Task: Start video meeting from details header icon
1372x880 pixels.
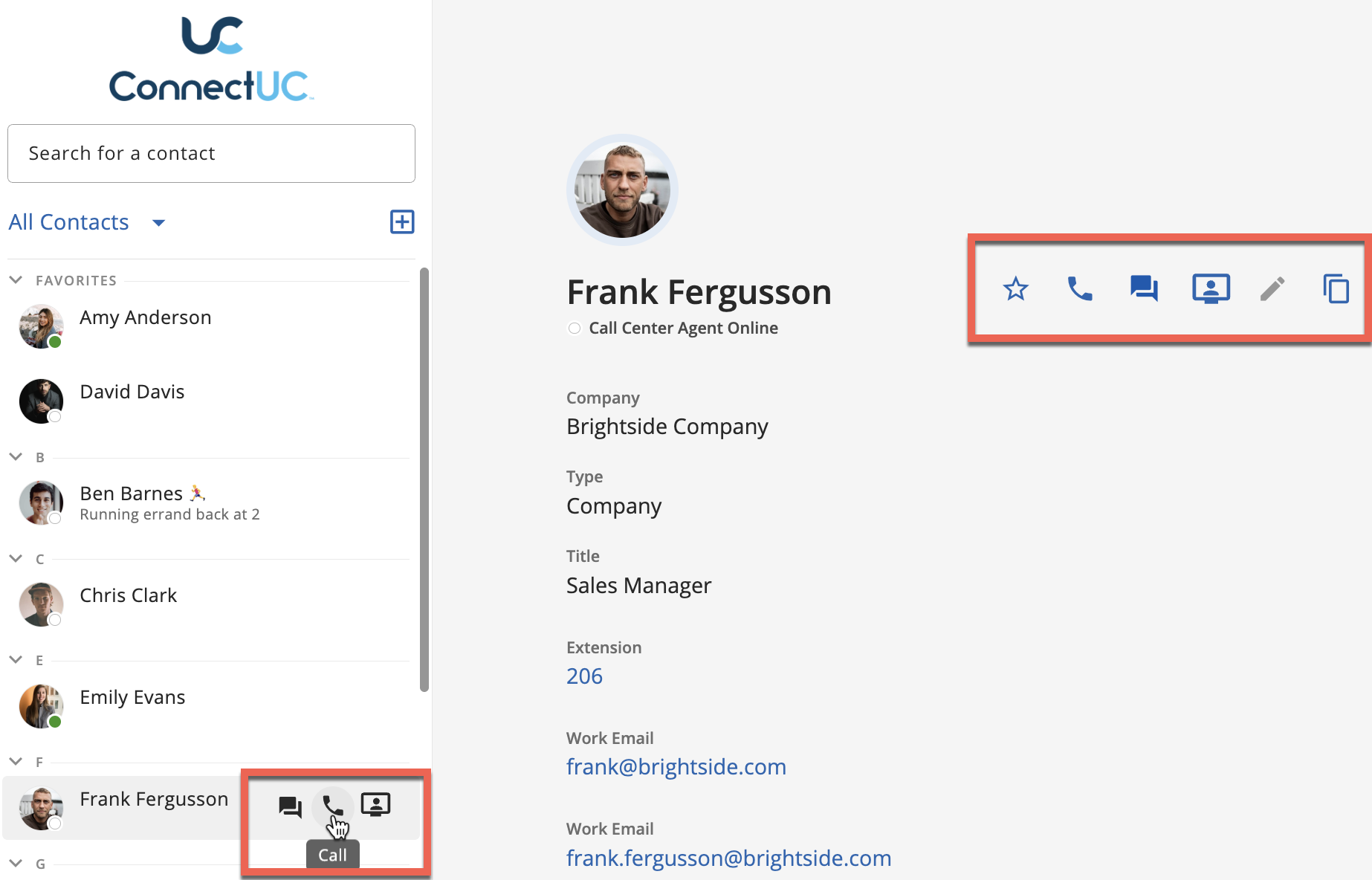Action: 1210,288
